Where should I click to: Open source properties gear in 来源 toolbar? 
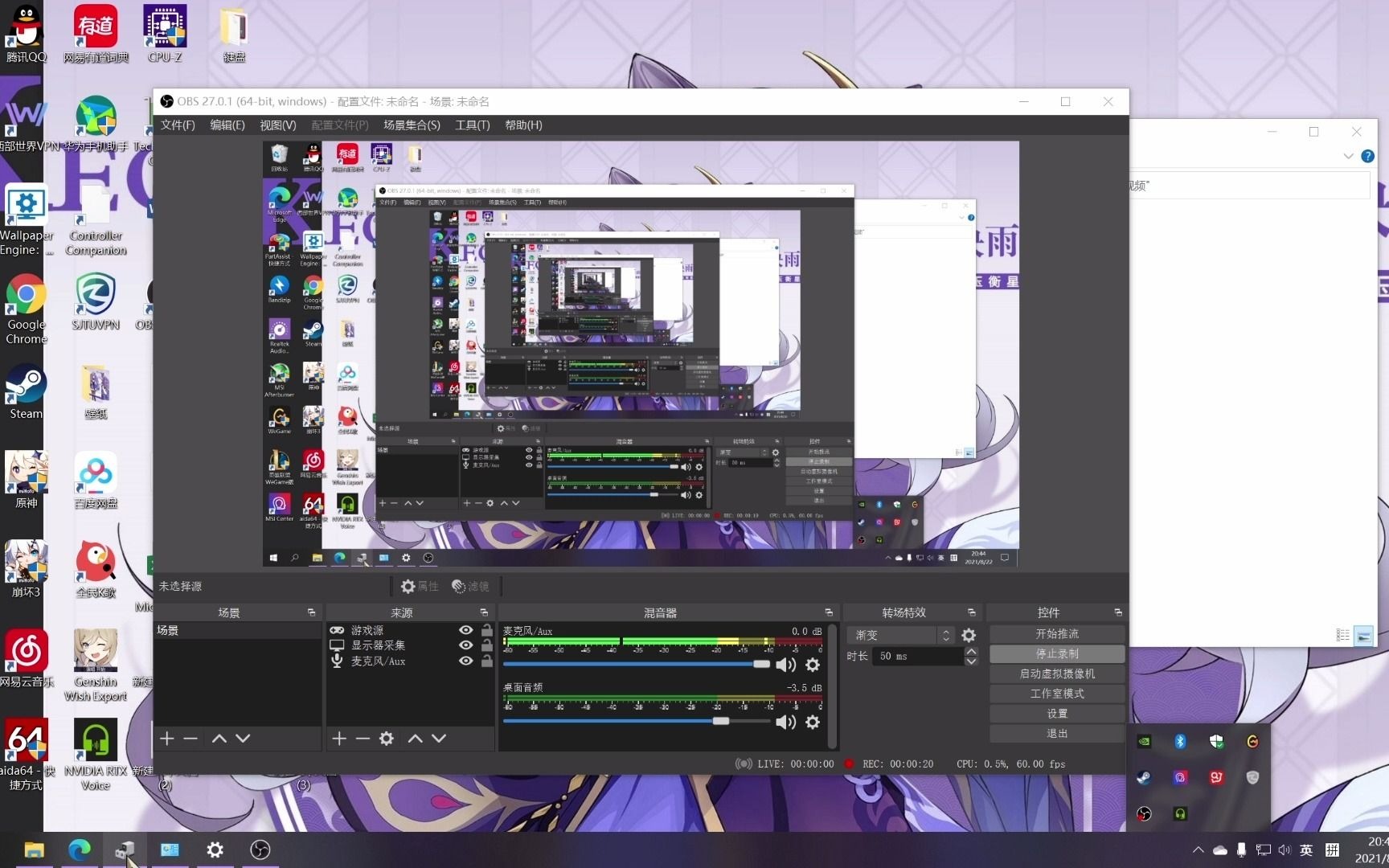(387, 738)
